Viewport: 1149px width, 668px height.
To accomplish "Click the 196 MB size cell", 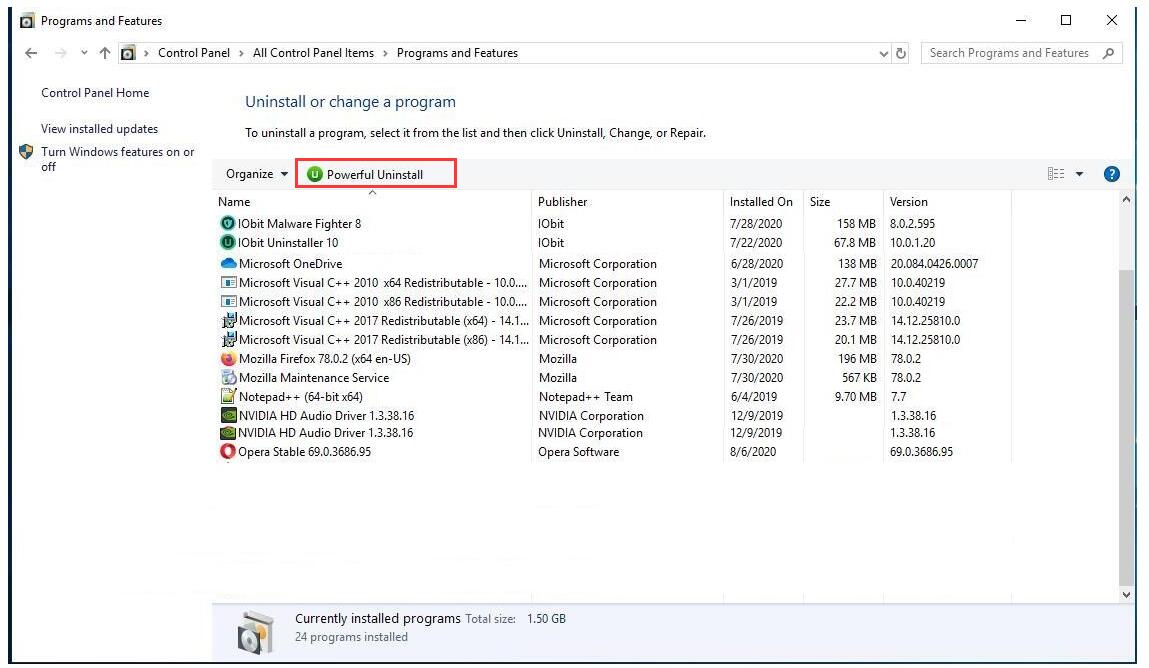I will (x=857, y=359).
